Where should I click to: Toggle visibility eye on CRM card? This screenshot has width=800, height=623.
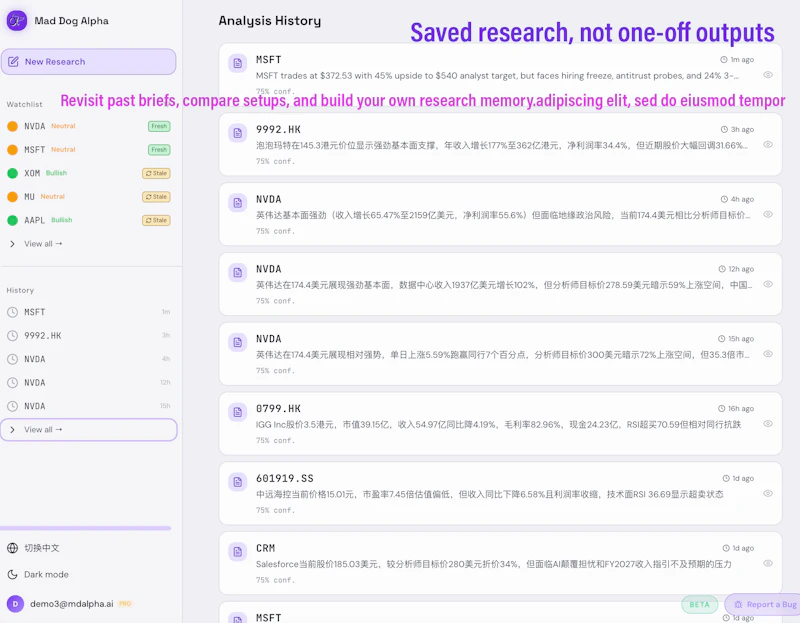[x=767, y=563]
